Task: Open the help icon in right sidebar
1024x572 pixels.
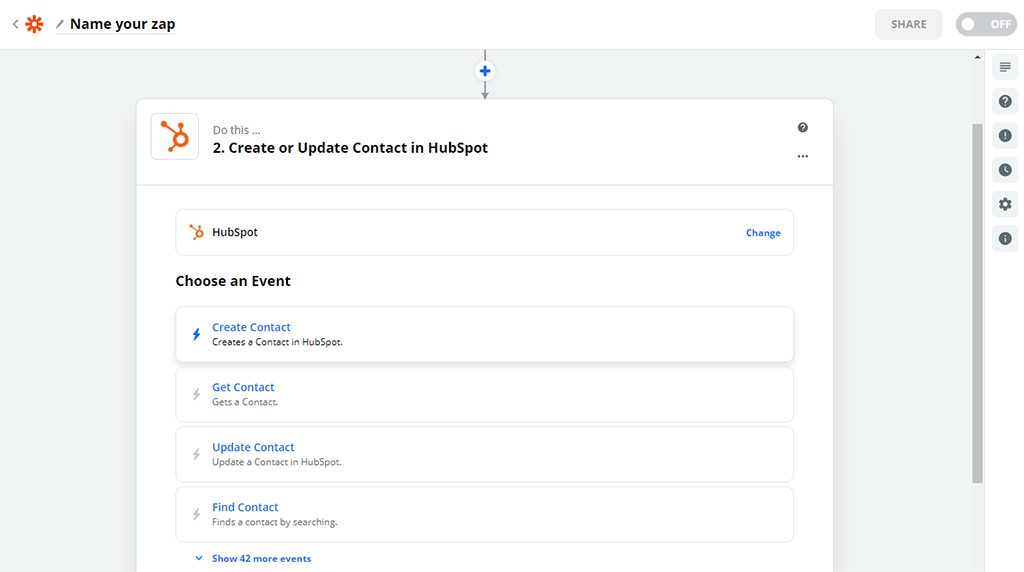Action: coord(1005,101)
